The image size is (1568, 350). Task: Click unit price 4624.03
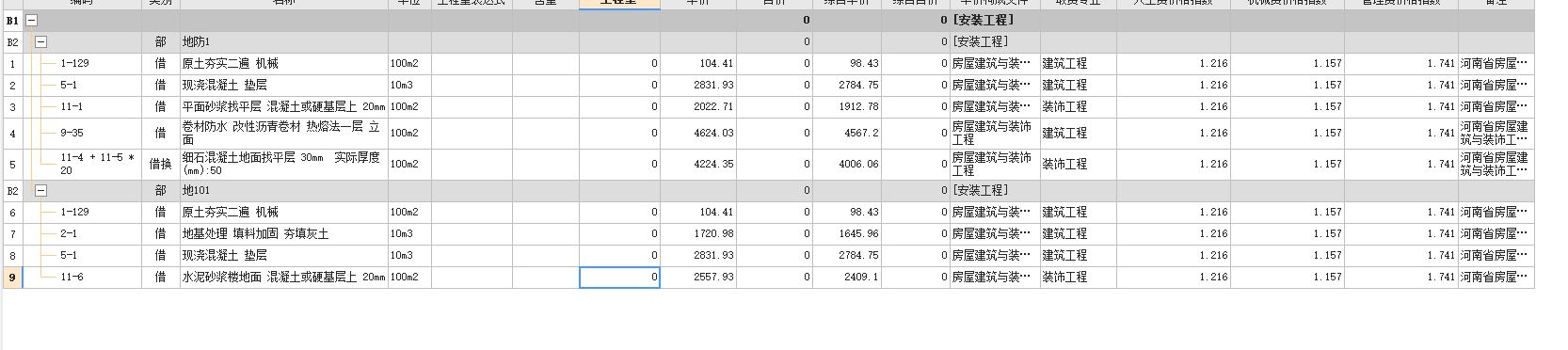[713, 134]
